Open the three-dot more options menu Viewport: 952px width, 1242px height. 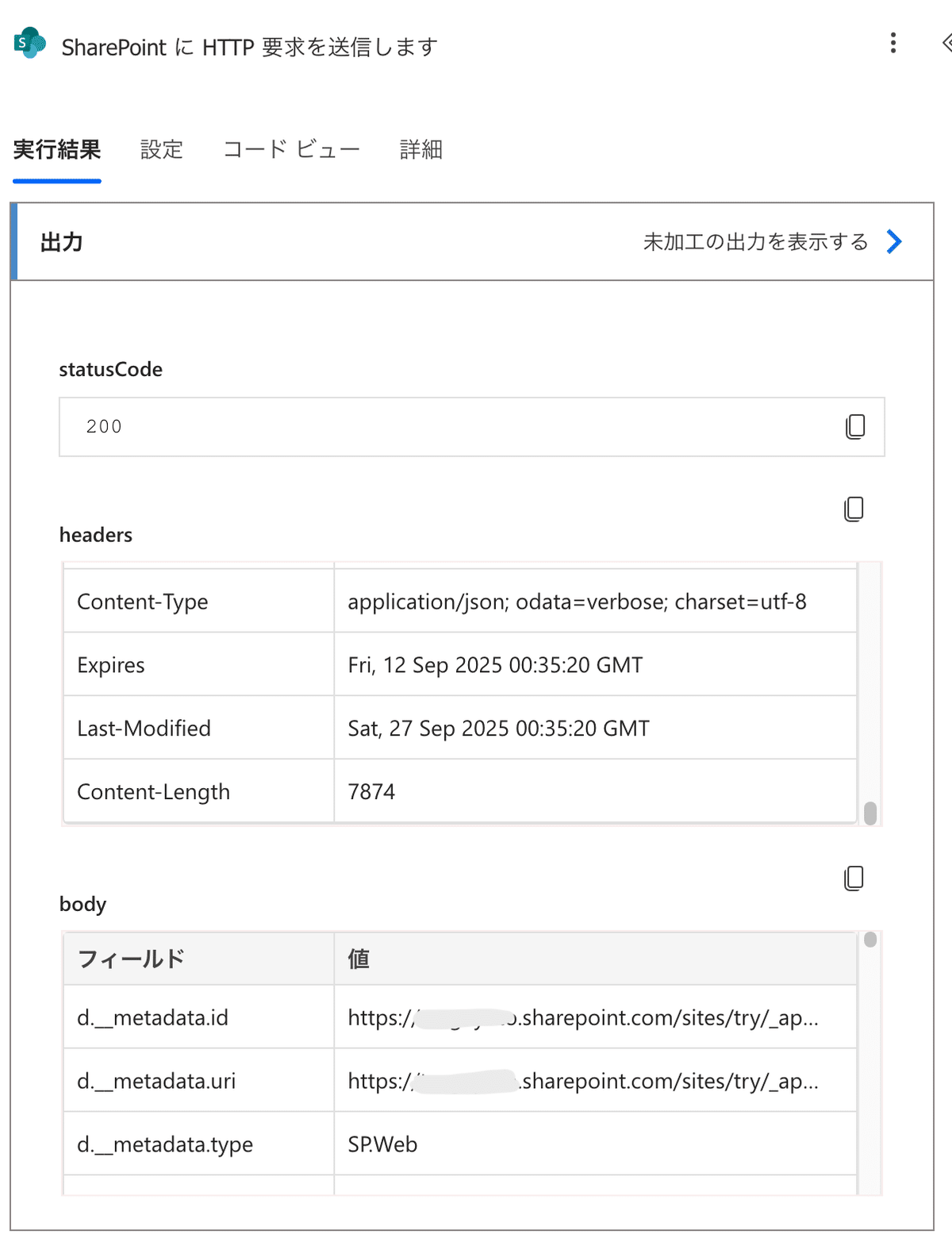pyautogui.click(x=893, y=43)
